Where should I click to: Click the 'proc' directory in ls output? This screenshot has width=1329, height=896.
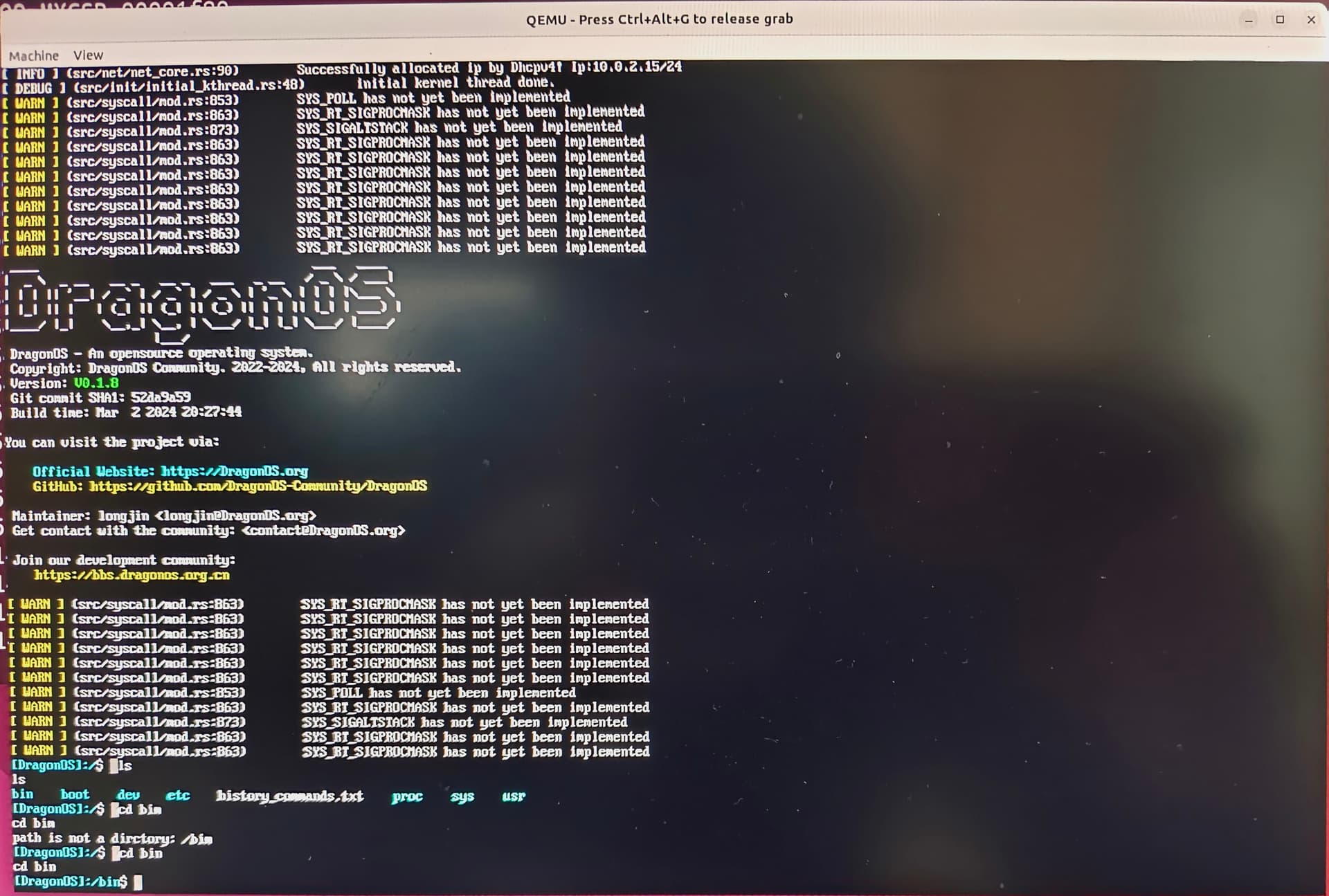[x=407, y=796]
